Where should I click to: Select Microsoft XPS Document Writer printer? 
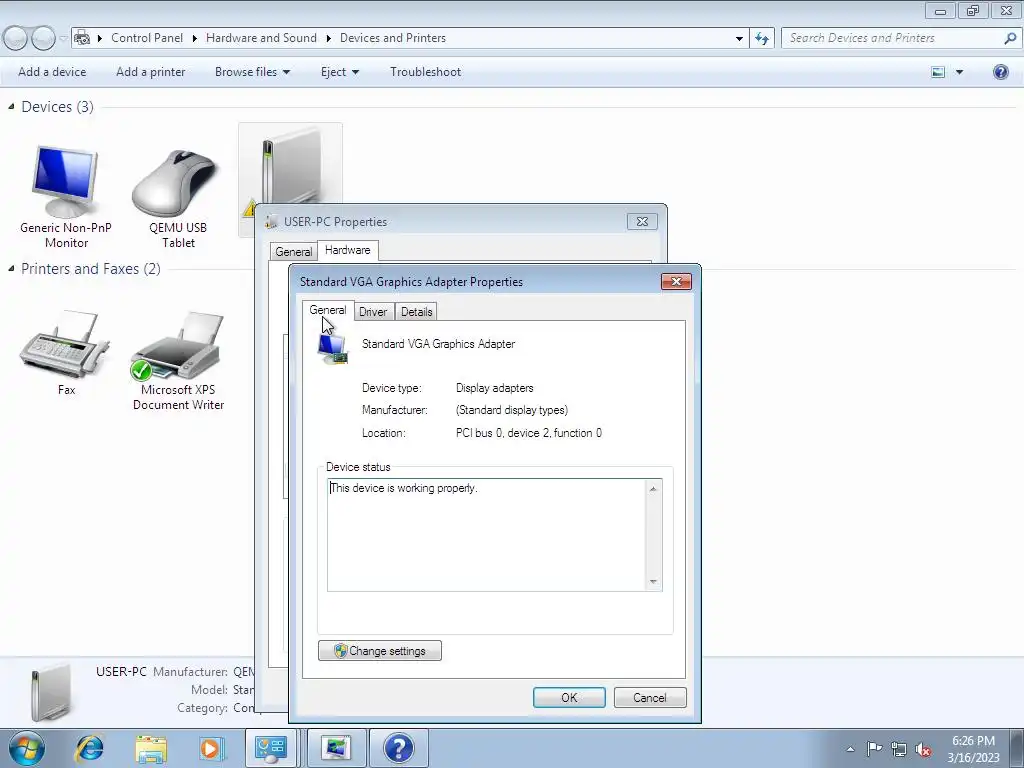[x=178, y=359]
